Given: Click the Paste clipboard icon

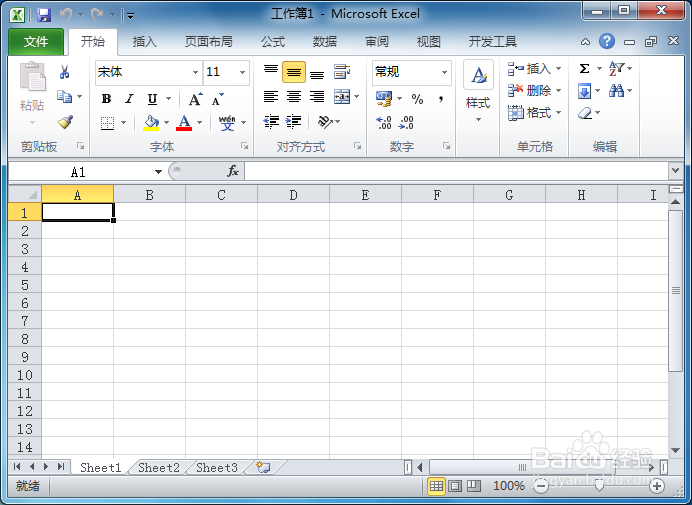Looking at the screenshot, I should click(32, 77).
